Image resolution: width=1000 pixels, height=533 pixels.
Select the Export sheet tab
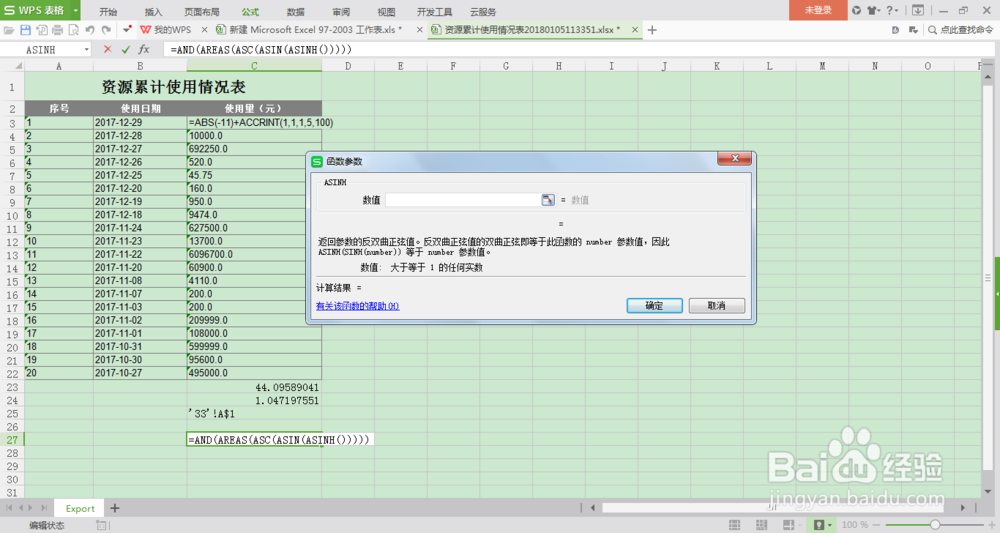point(80,508)
